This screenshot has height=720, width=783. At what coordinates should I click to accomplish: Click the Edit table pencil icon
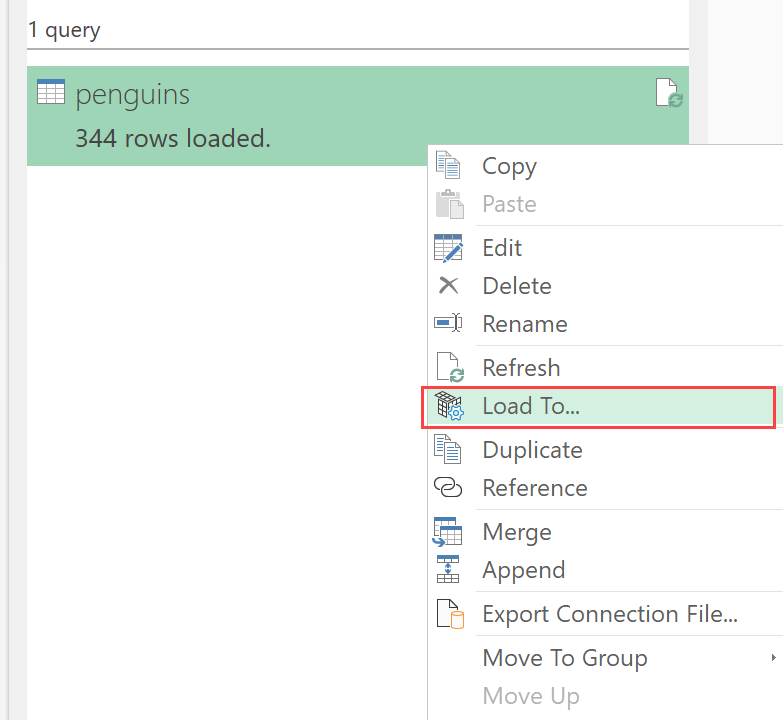(x=448, y=248)
